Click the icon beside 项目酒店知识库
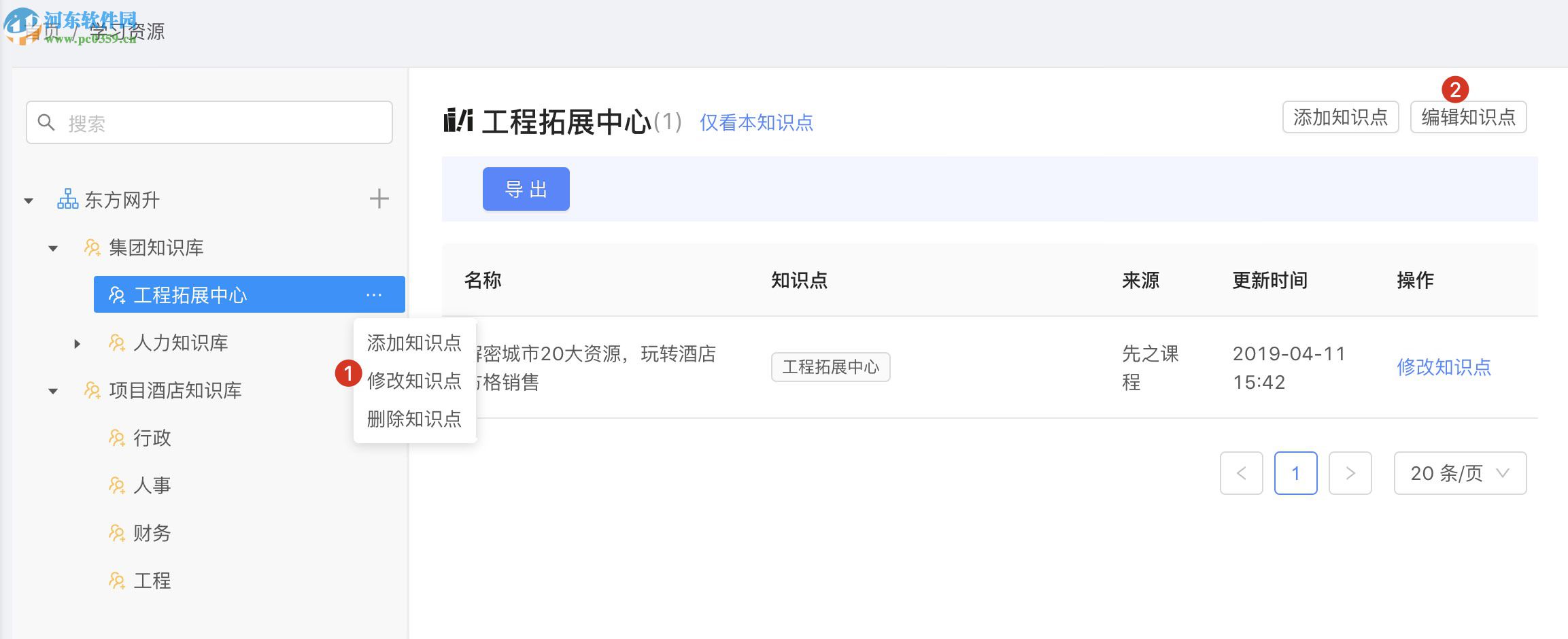The image size is (1568, 639). point(92,390)
